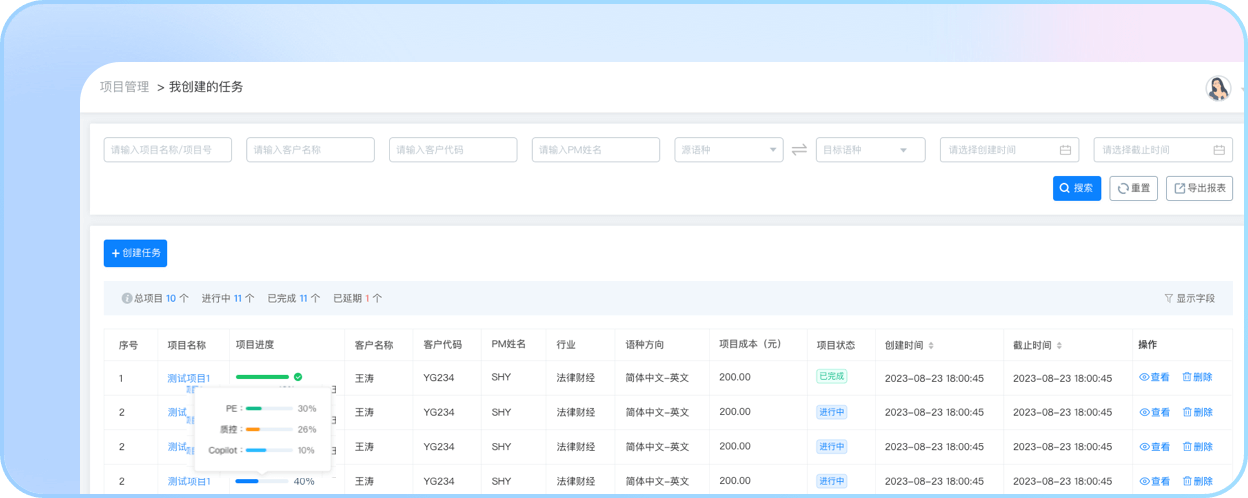
Task: View the third row project via 查看
Action: coord(1154,447)
